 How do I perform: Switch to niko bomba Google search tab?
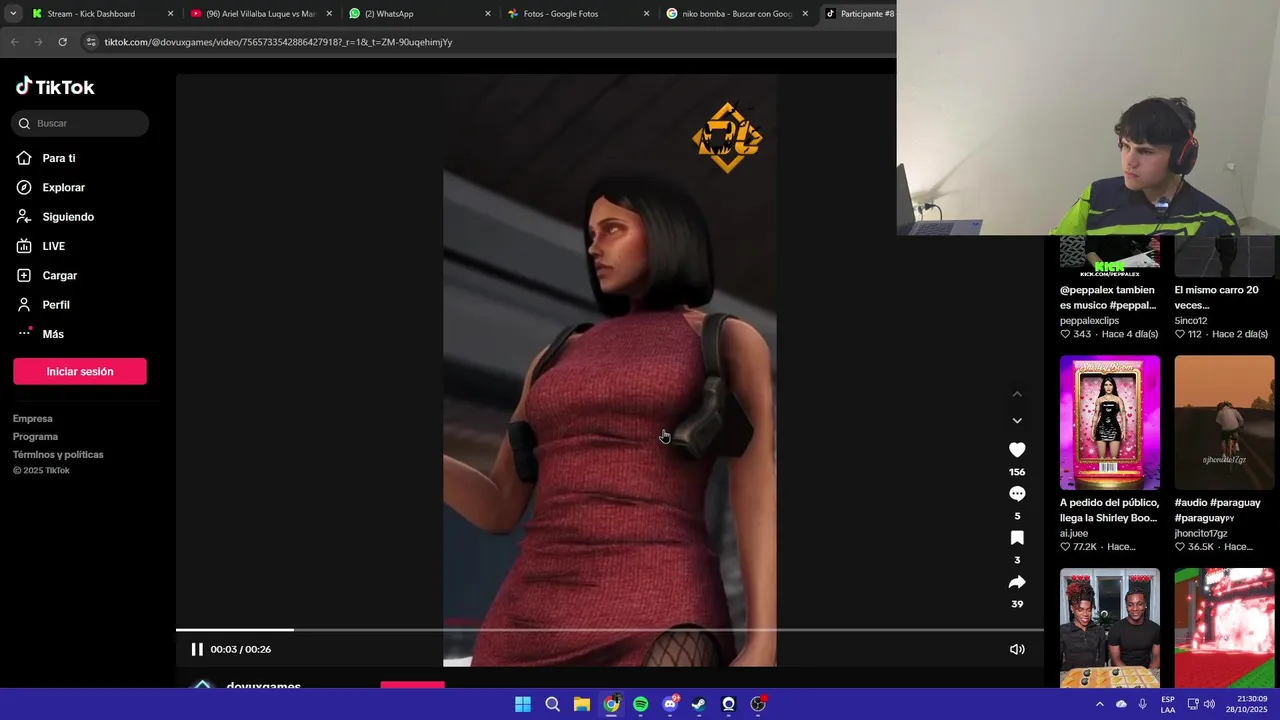(x=737, y=14)
